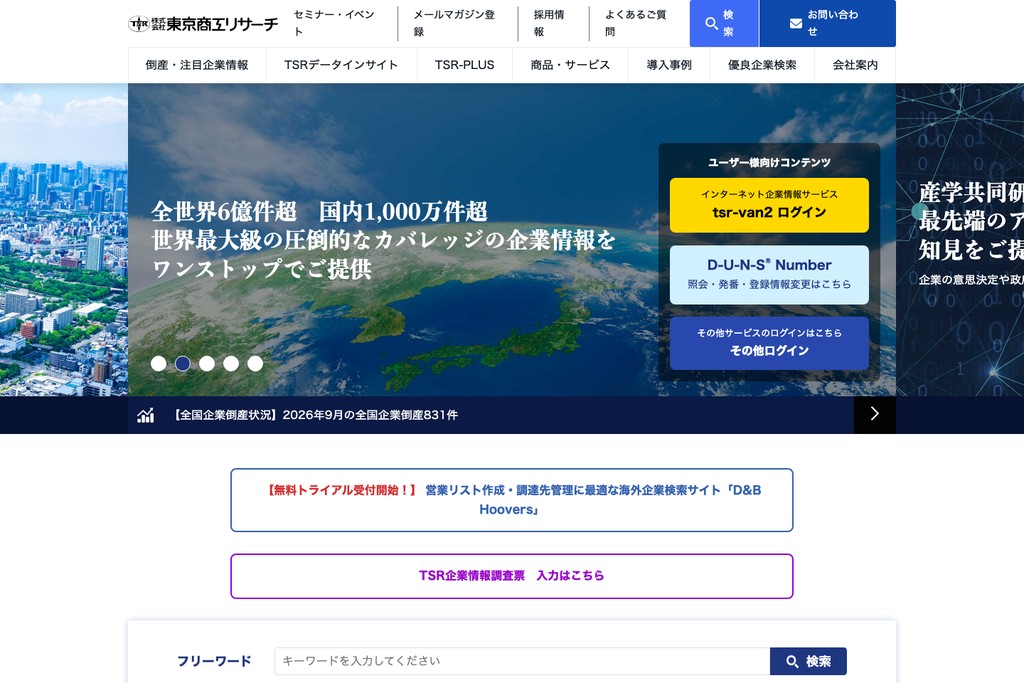Open TSR企業情報調査票 入力はこちら banner
Screen dimensions: 1024x683
(512, 576)
